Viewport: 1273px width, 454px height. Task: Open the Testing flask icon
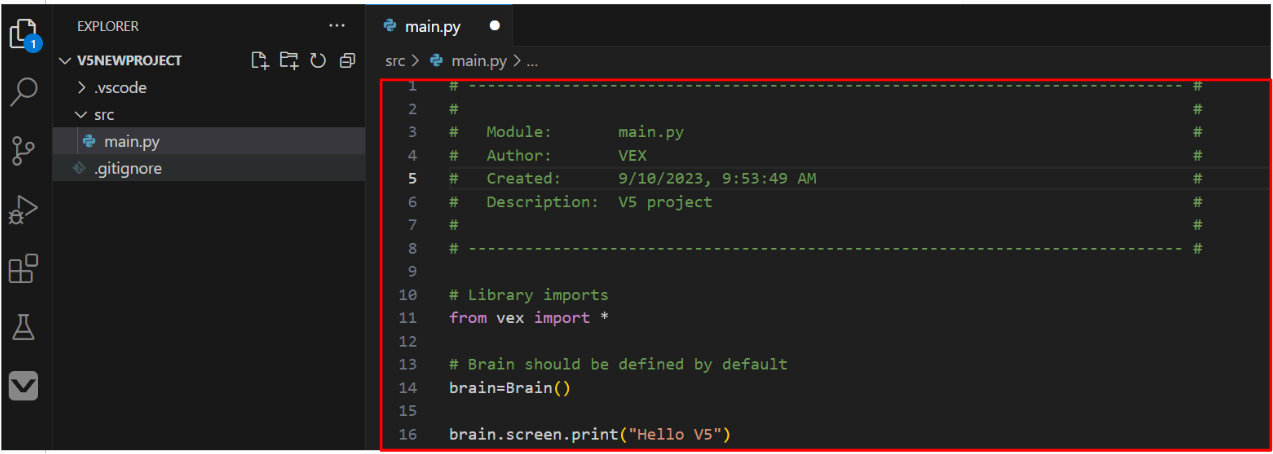pos(23,326)
